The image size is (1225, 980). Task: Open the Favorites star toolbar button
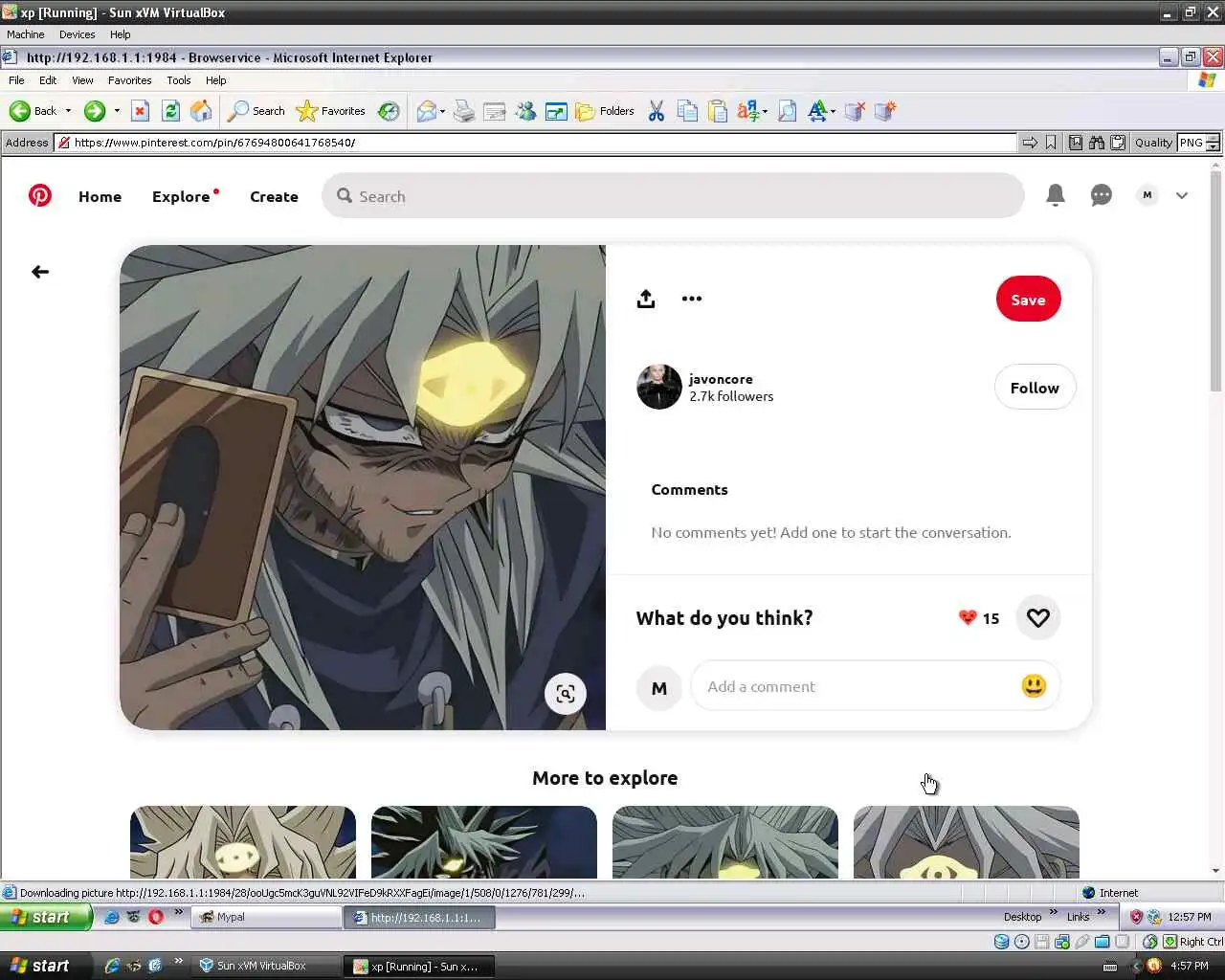point(331,111)
